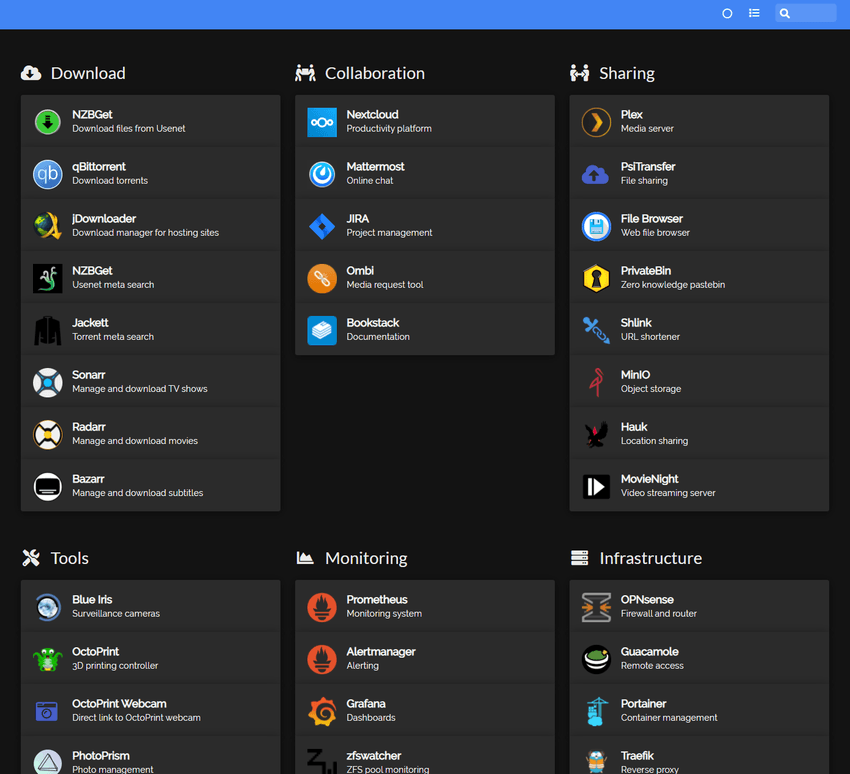Click 'Download manager for hosting sites' text

pyautogui.click(x=145, y=233)
